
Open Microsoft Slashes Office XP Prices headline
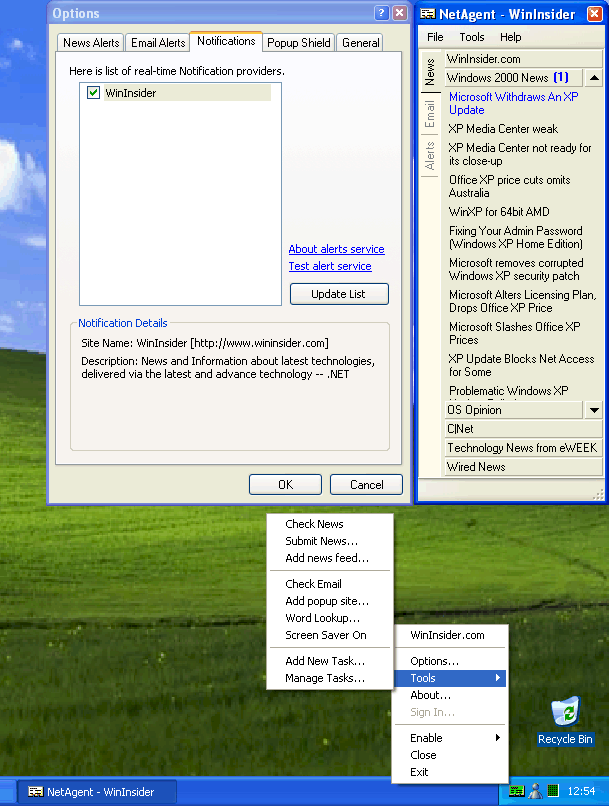[514, 333]
